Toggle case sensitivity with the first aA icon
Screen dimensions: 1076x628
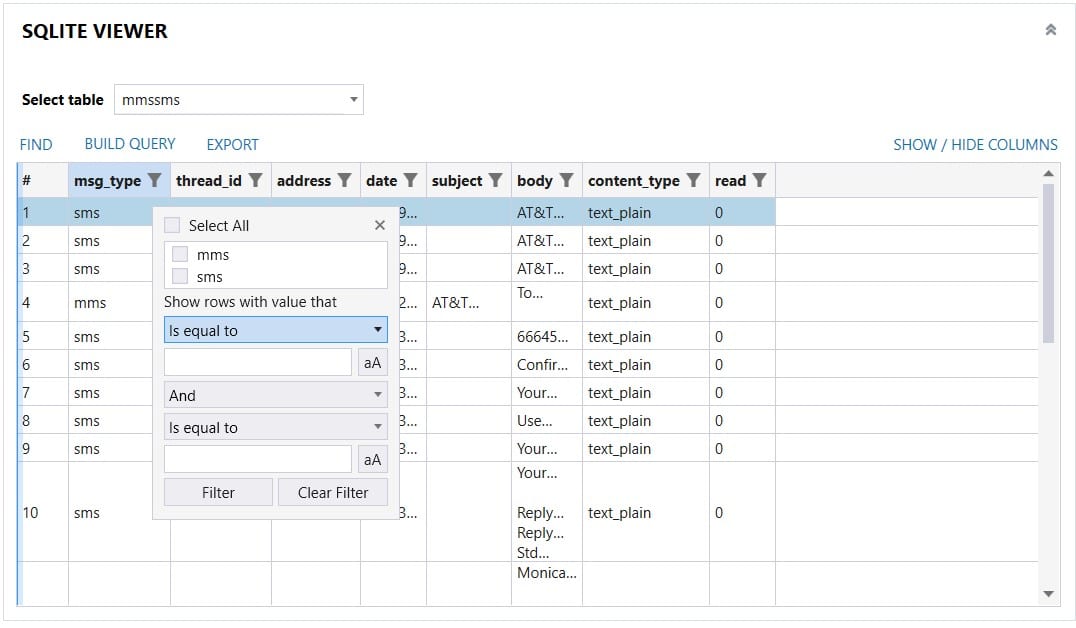coord(372,362)
